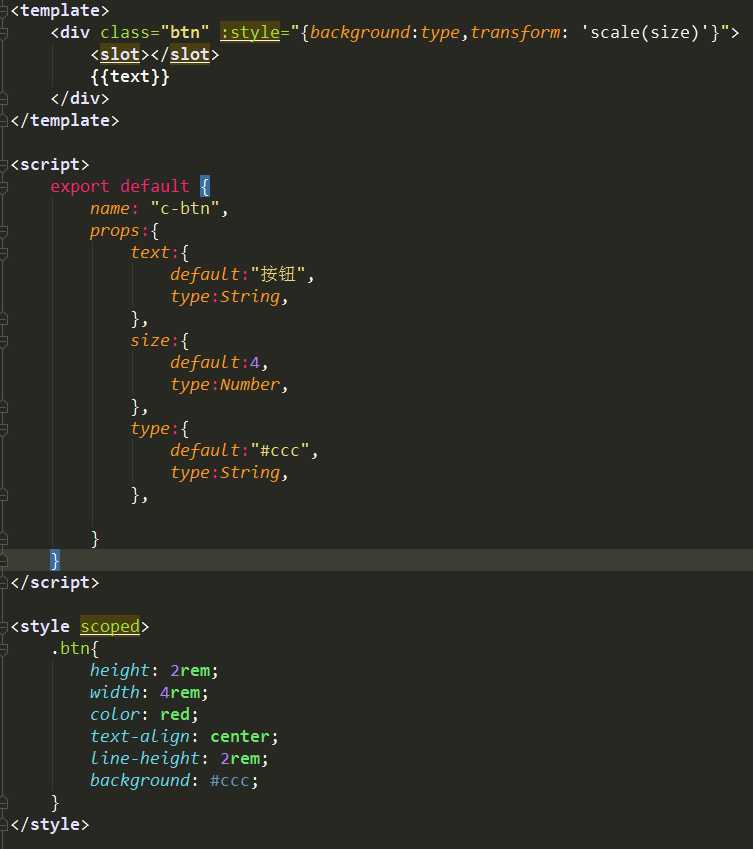Click the "c-btn" name string
The height and width of the screenshot is (849, 753).
[185, 208]
